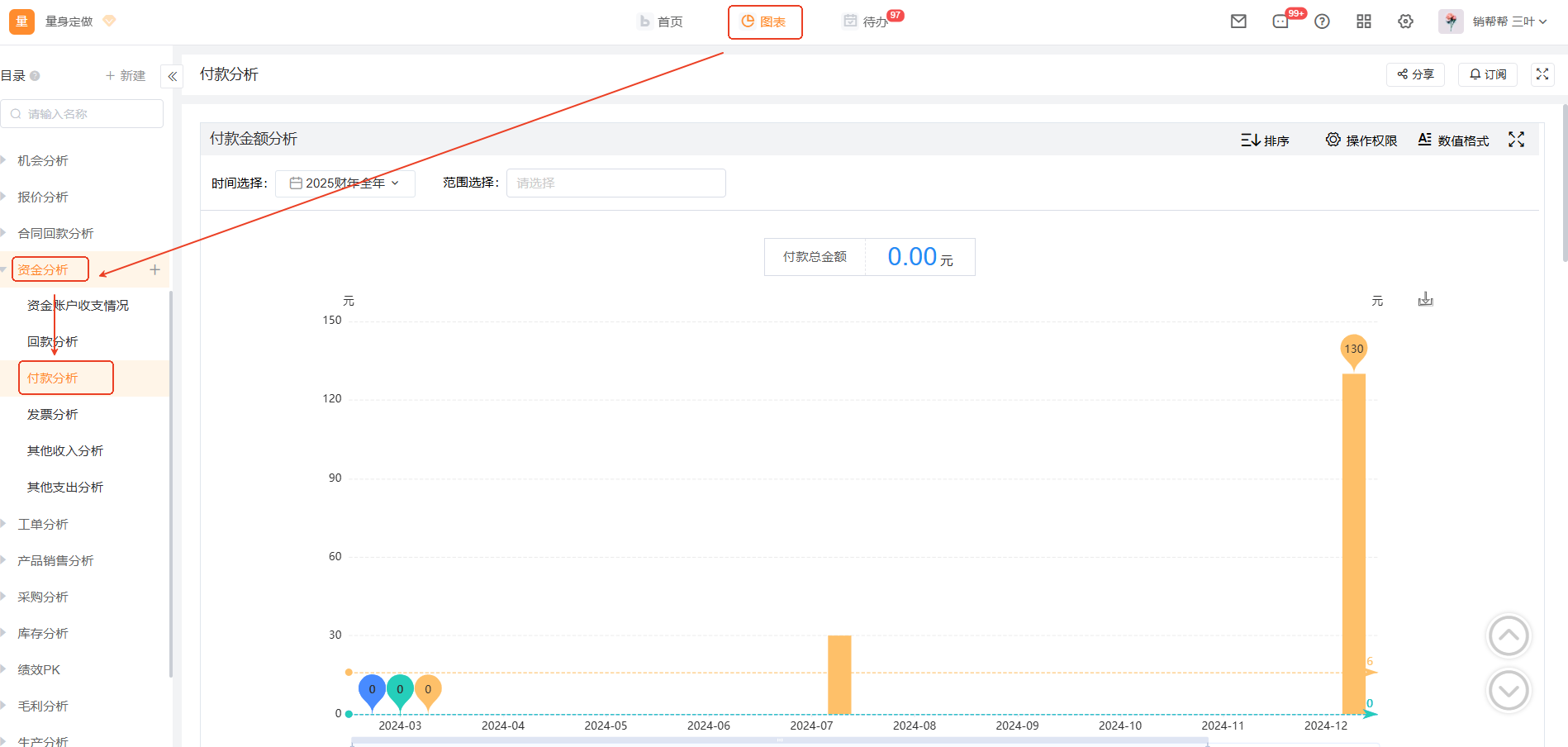Open the apps grid icon
Screen dimensions: 1568x747
coord(1363,21)
